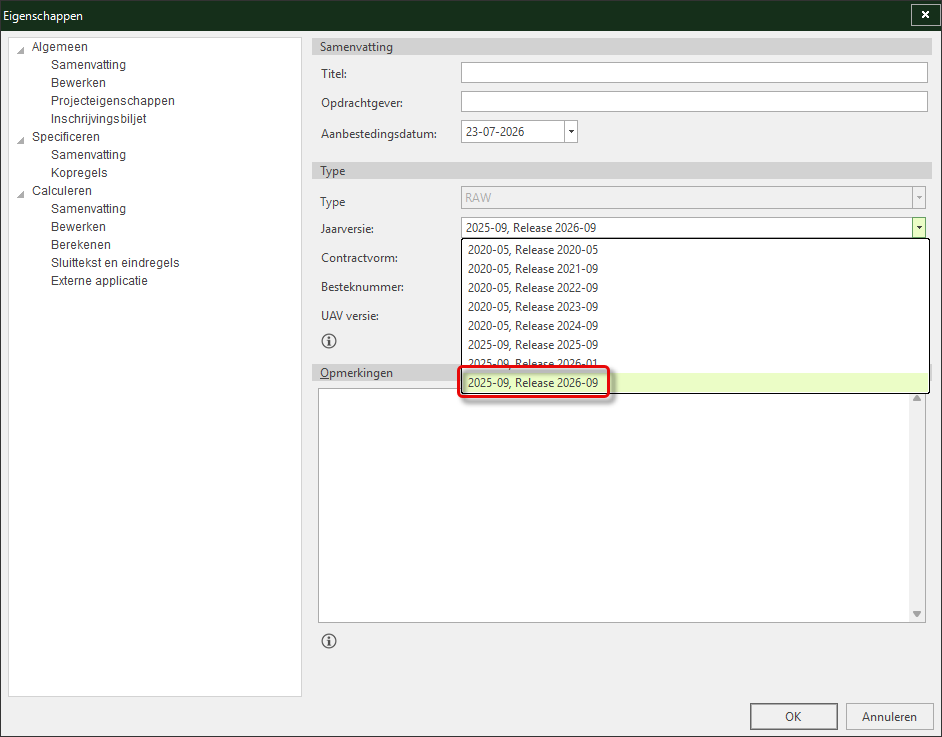Select Kopregels in the tree
The width and height of the screenshot is (942, 737).
click(x=79, y=173)
